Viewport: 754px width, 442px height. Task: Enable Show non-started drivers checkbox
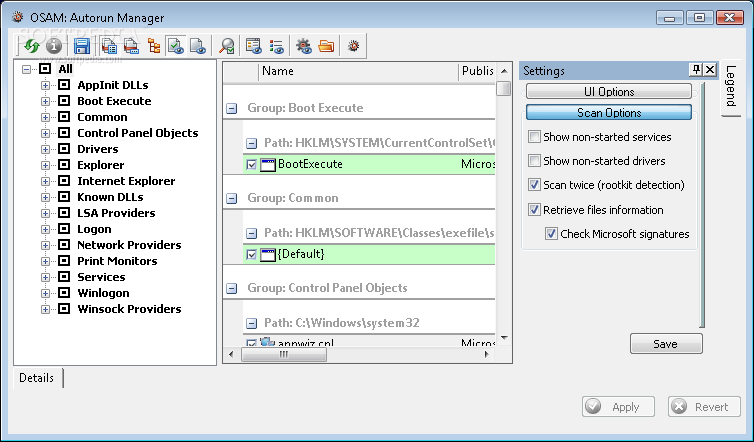click(534, 161)
